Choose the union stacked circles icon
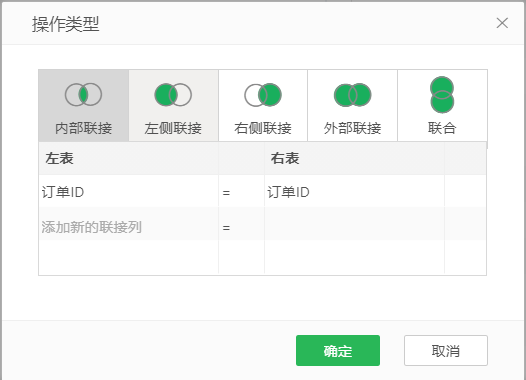526x380 pixels. pos(442,95)
